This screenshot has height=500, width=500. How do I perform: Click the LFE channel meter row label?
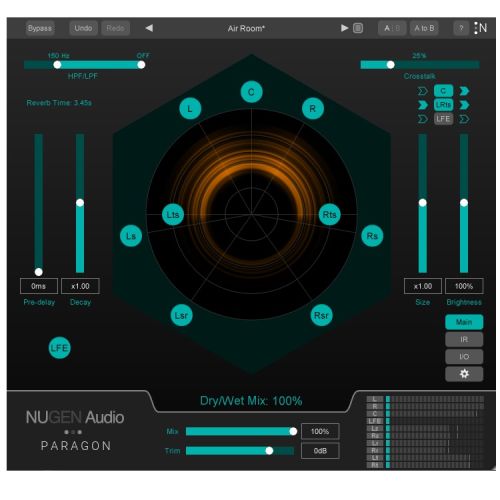[374, 421]
